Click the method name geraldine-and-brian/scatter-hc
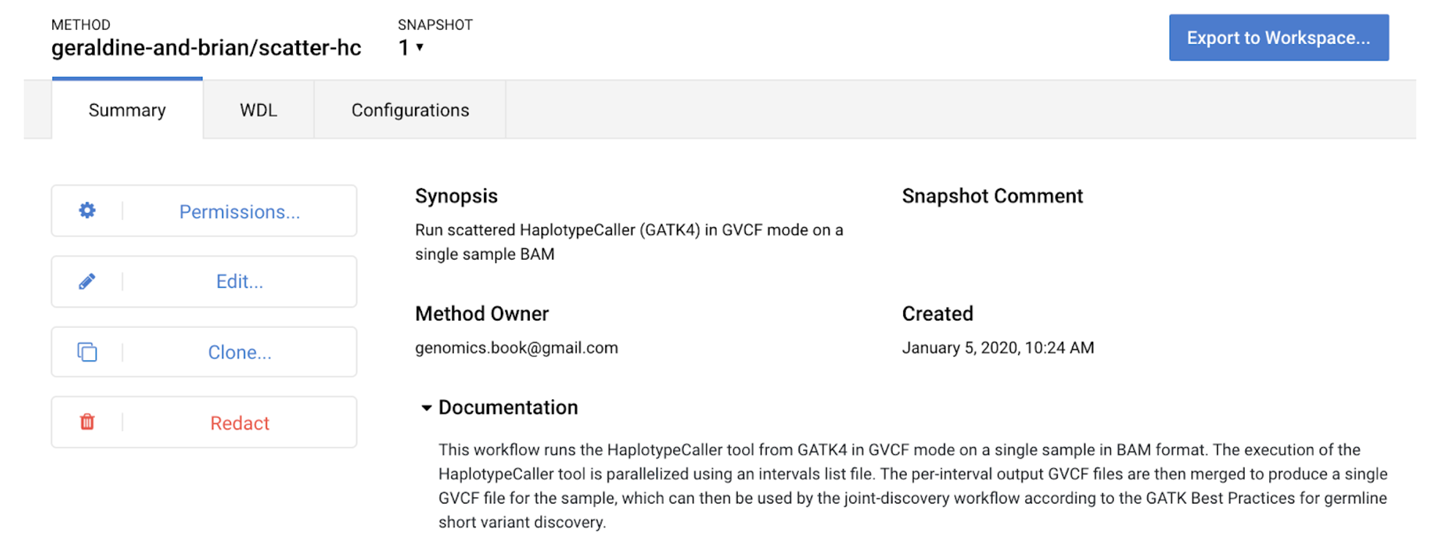The image size is (1439, 551). (x=206, y=48)
